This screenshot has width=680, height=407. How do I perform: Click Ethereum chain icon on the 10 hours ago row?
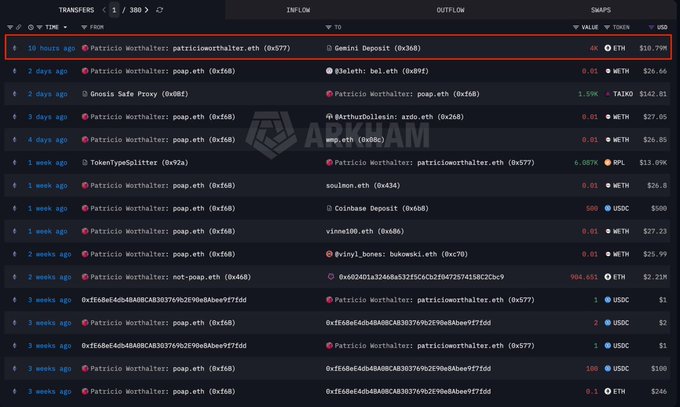coord(14,48)
